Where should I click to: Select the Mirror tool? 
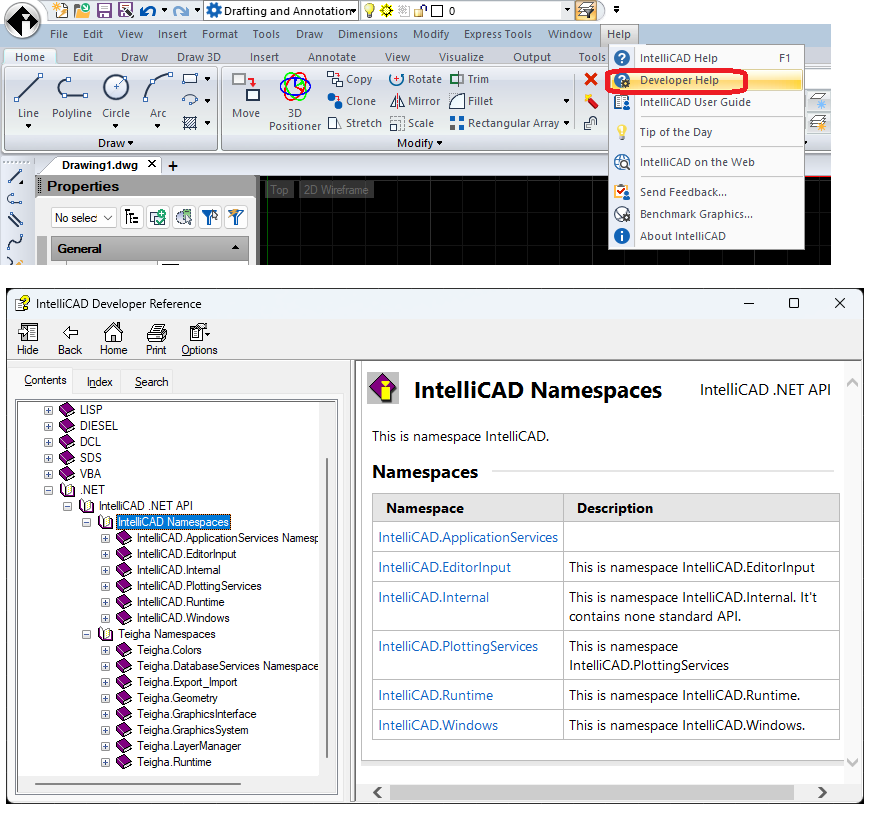tap(415, 101)
